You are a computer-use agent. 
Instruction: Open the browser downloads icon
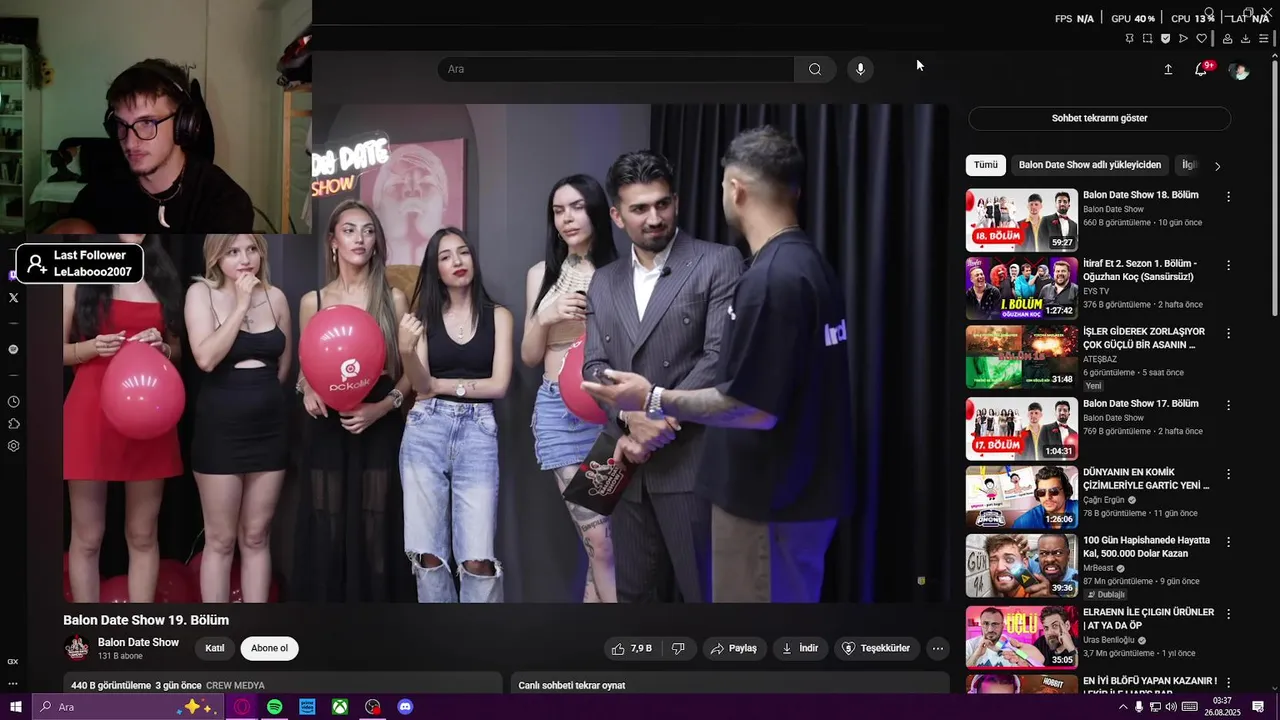coord(1245,39)
